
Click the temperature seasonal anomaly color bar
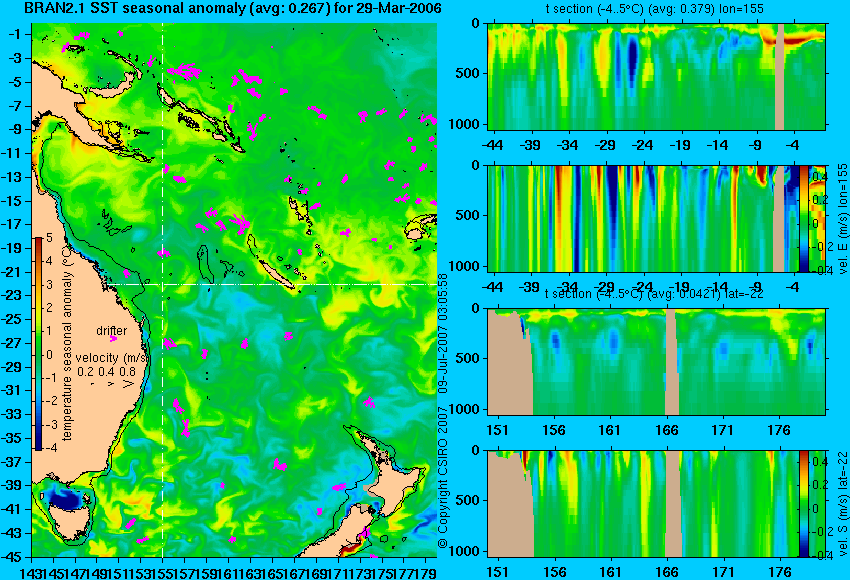pyautogui.click(x=38, y=344)
